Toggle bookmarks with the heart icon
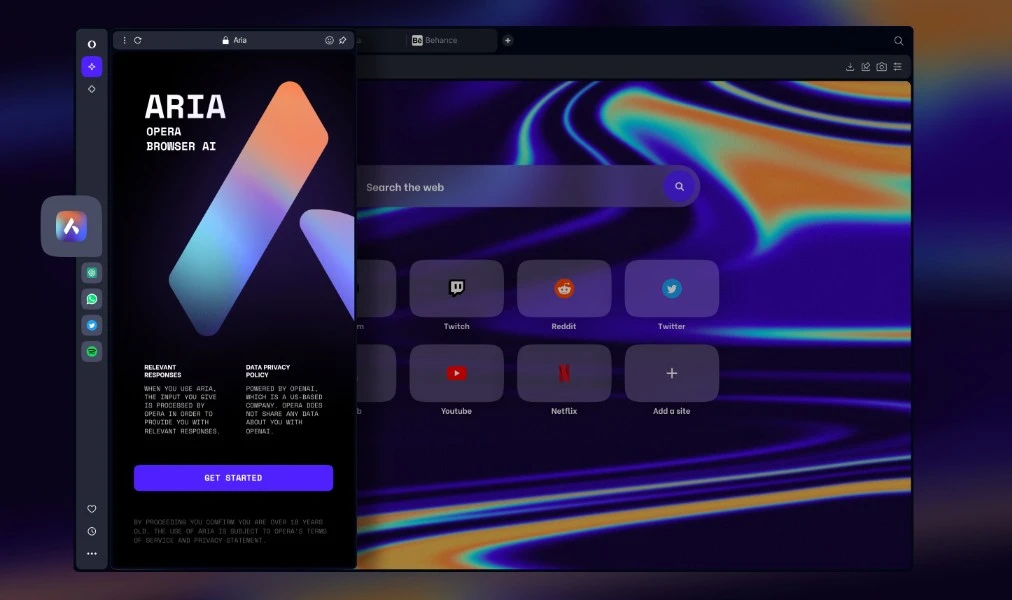1012x600 pixels. (x=91, y=509)
